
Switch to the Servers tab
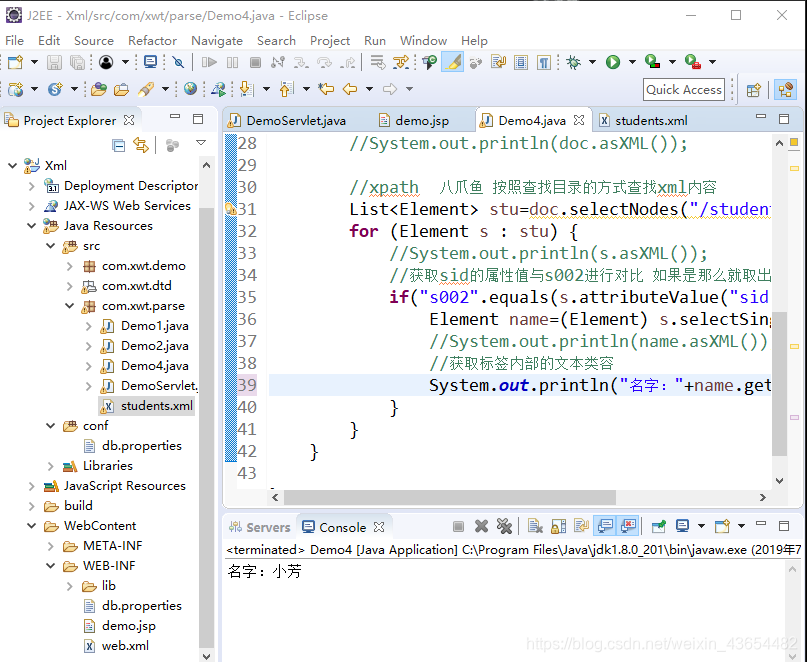pos(260,527)
